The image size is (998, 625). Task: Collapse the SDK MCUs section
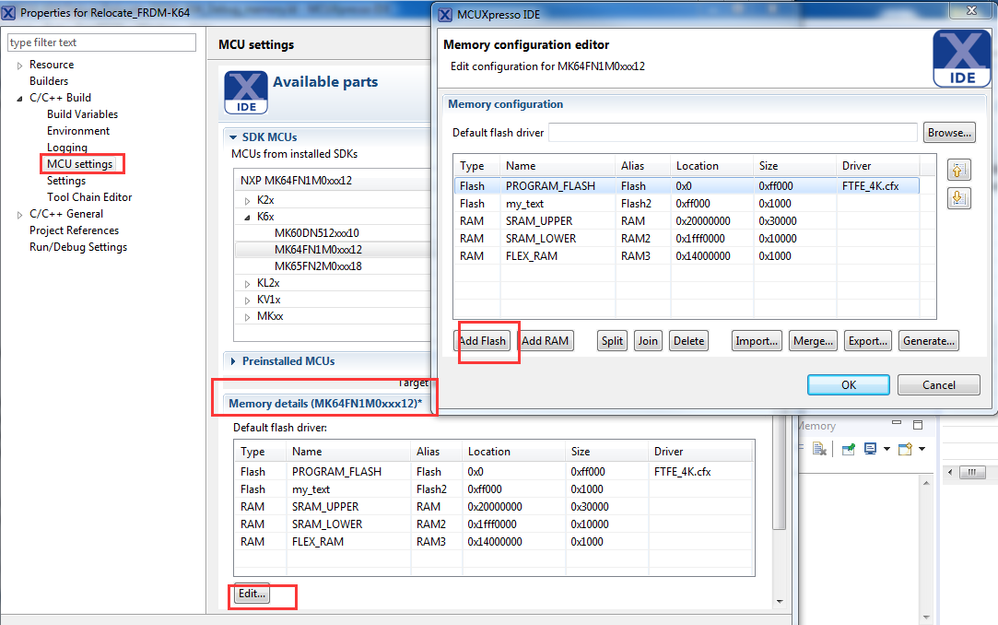pyautogui.click(x=234, y=137)
